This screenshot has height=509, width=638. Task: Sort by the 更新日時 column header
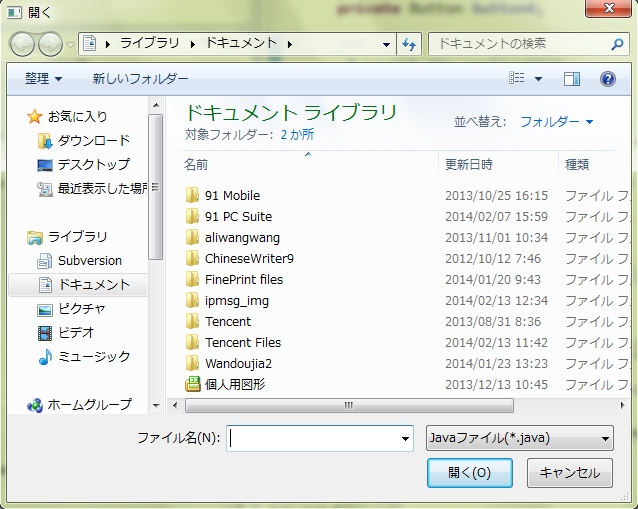pos(468,164)
